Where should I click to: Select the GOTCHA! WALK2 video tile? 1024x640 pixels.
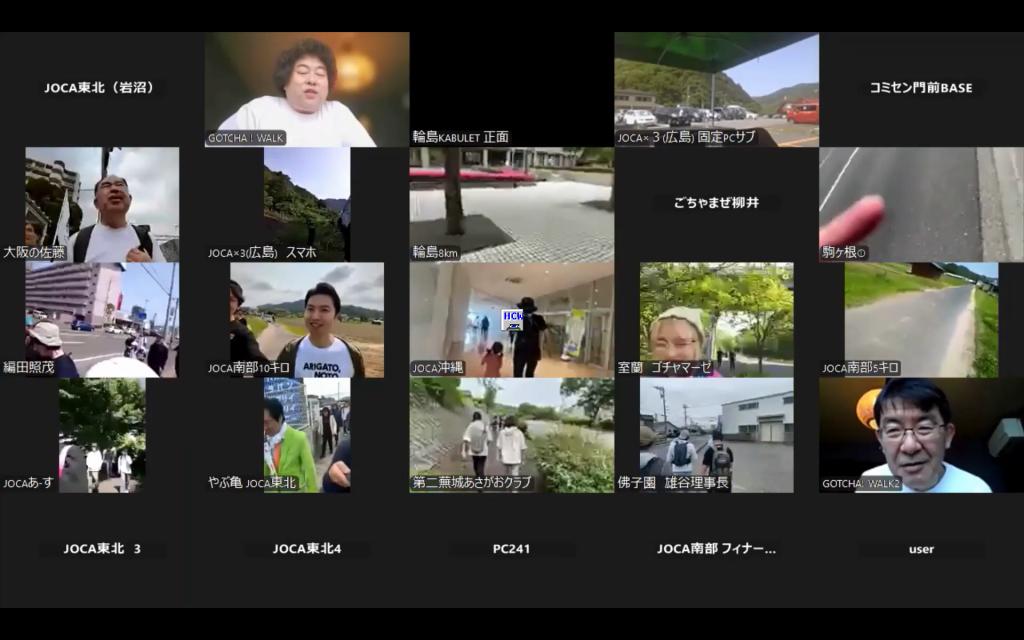pyautogui.click(x=921, y=435)
